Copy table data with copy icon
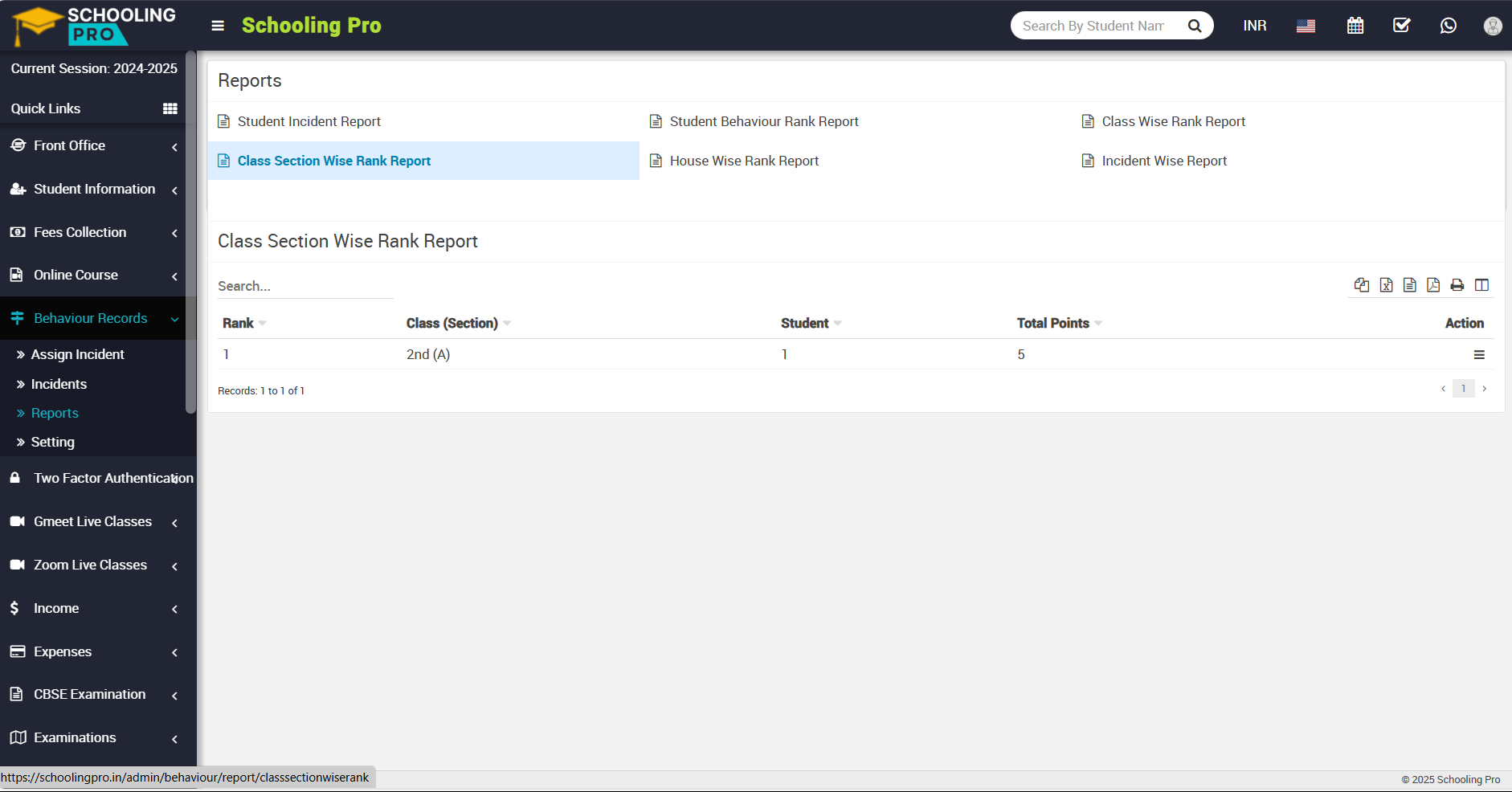 [x=1362, y=285]
